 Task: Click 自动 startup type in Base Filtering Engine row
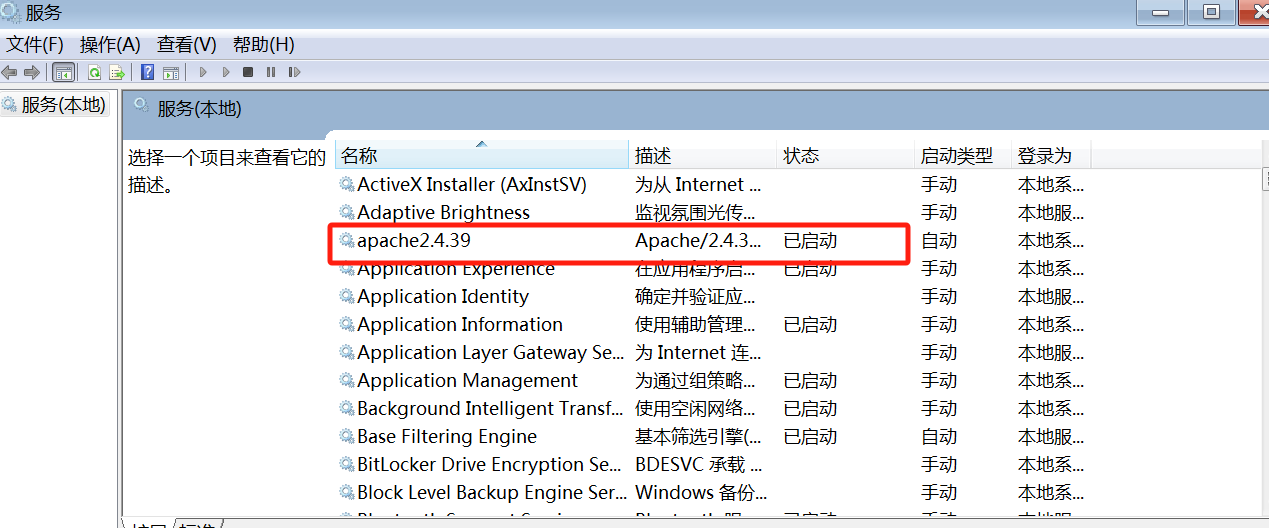(x=939, y=436)
